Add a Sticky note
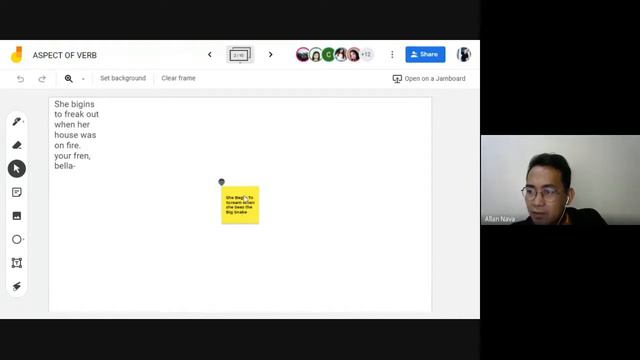The height and width of the screenshot is (360, 640). 17,192
